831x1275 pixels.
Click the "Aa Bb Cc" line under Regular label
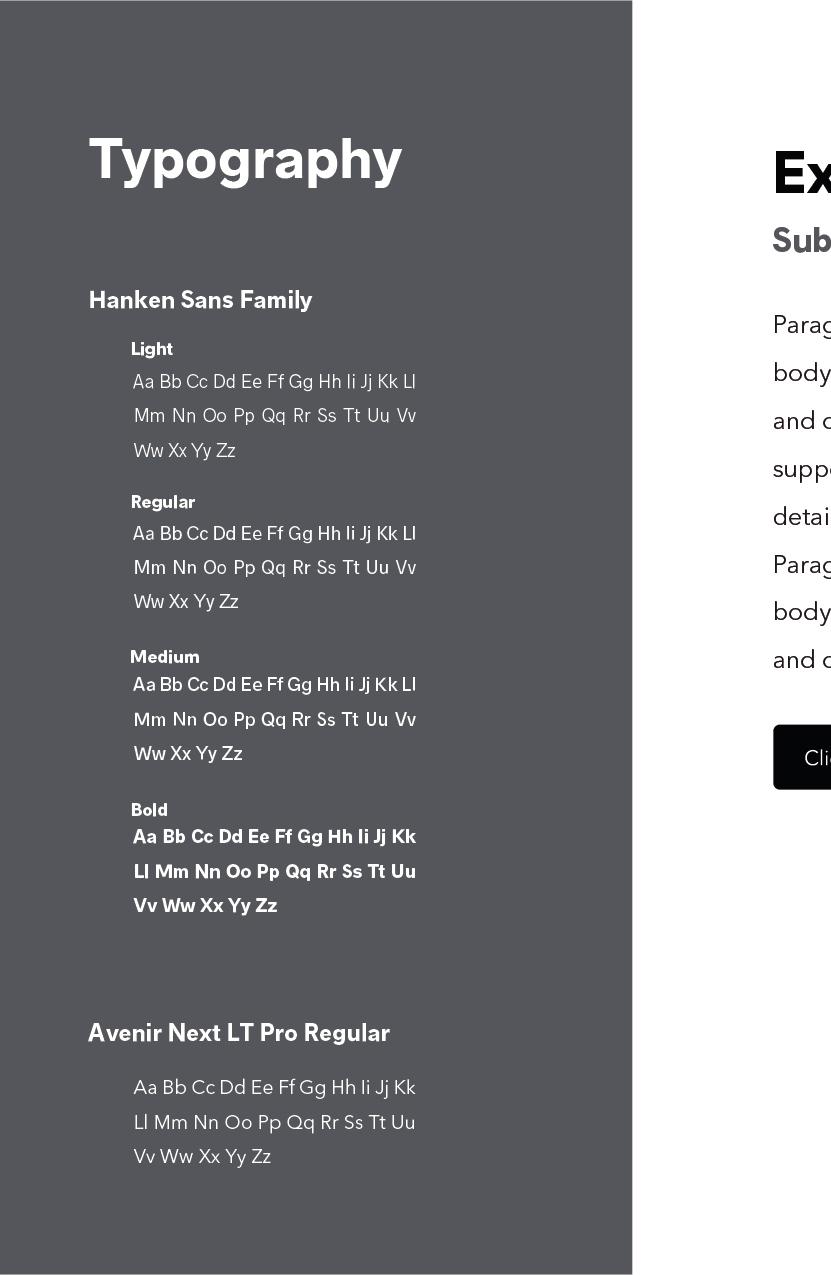[274, 534]
